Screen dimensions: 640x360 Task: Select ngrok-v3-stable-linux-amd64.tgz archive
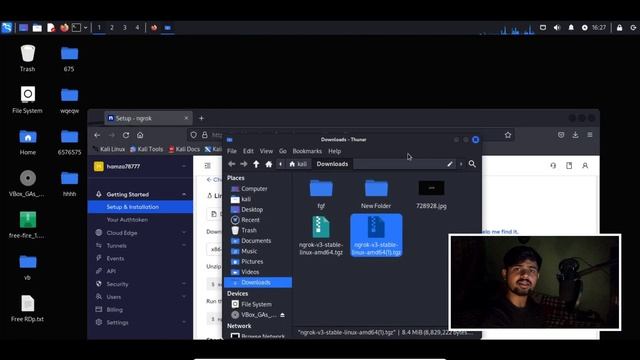pyautogui.click(x=321, y=236)
